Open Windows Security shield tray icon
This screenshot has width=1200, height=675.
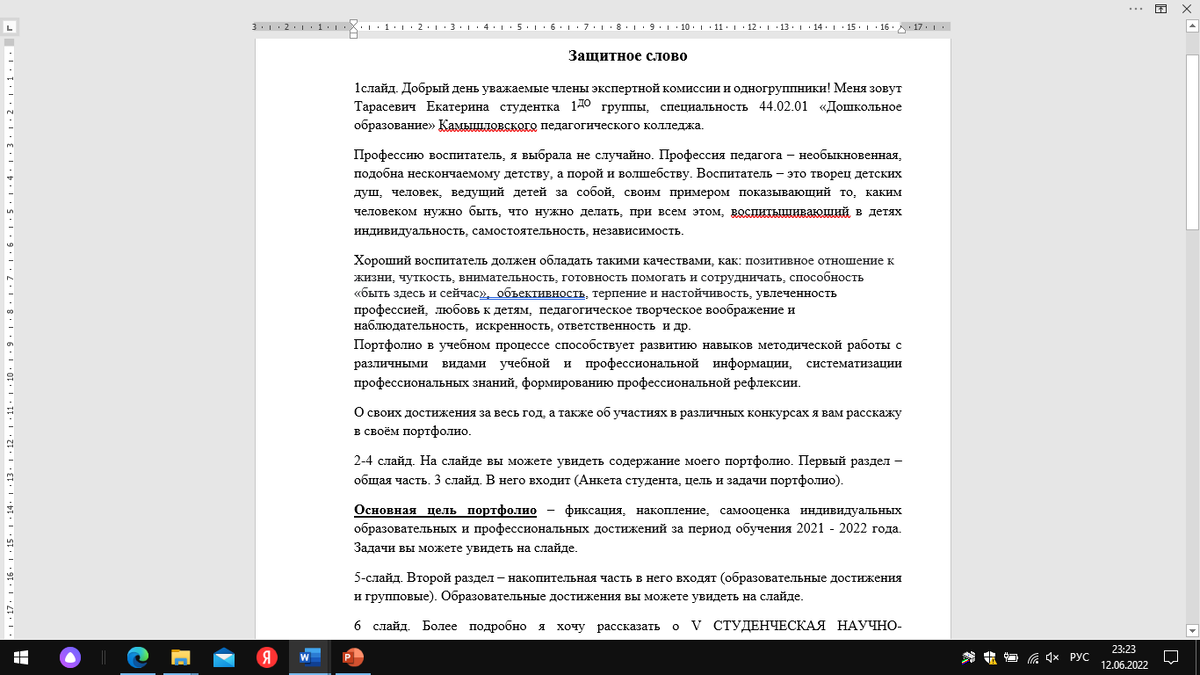989,657
